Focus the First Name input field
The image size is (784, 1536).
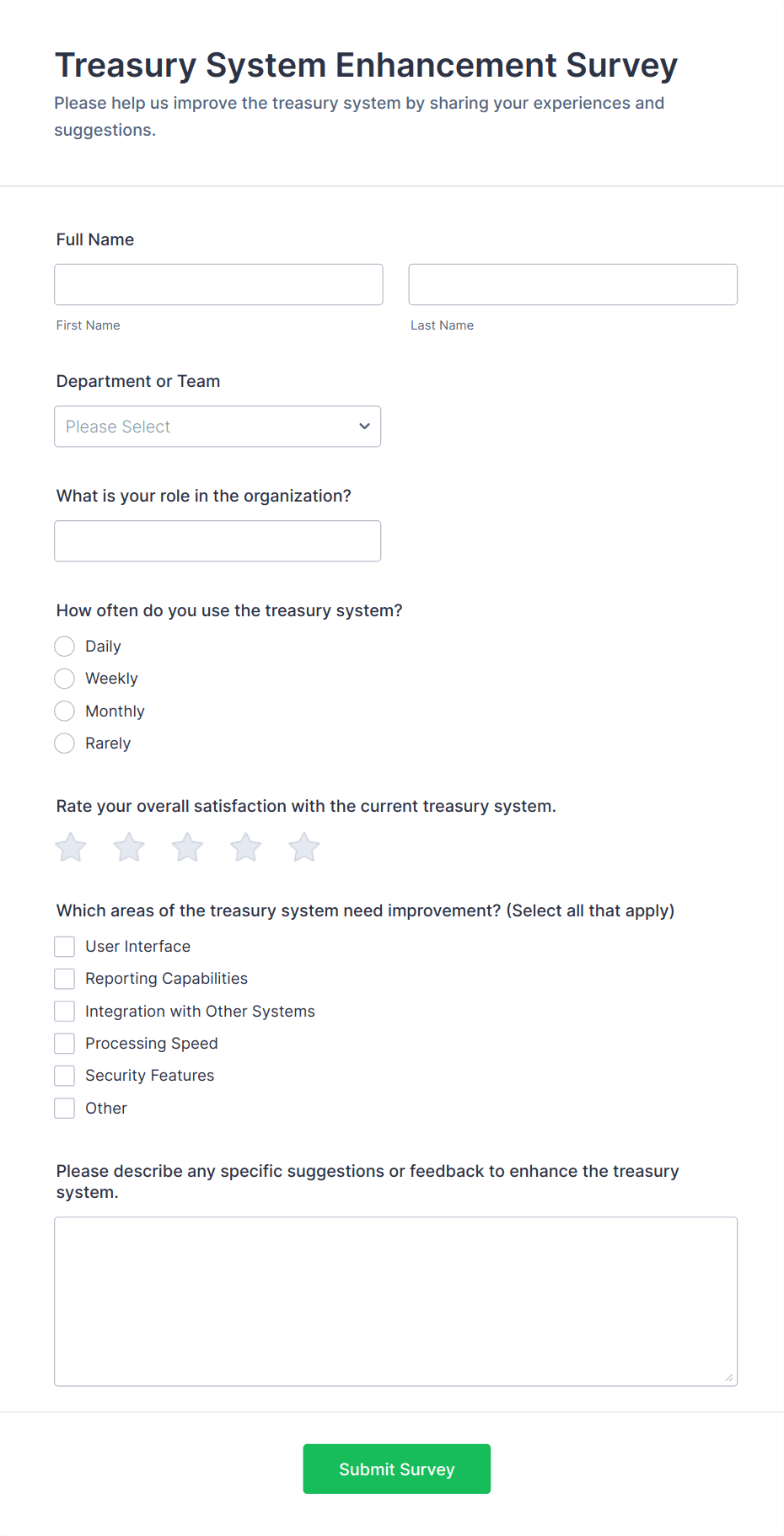(x=218, y=285)
